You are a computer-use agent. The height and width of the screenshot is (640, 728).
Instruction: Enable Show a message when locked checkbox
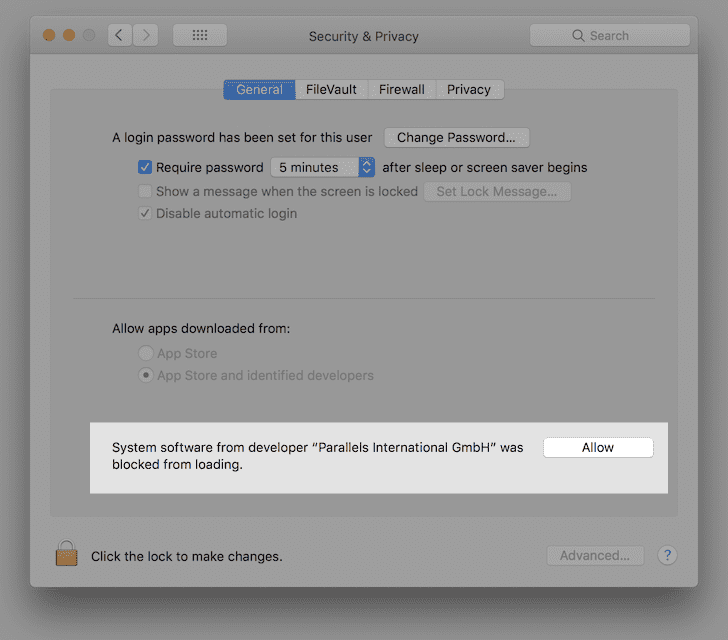145,191
